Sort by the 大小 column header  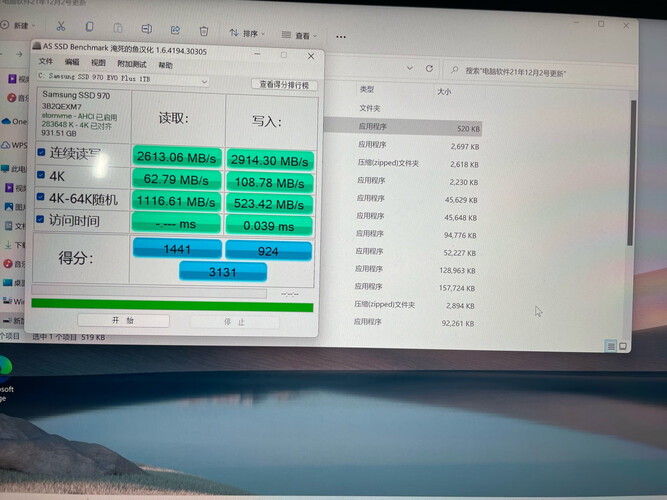(x=444, y=91)
